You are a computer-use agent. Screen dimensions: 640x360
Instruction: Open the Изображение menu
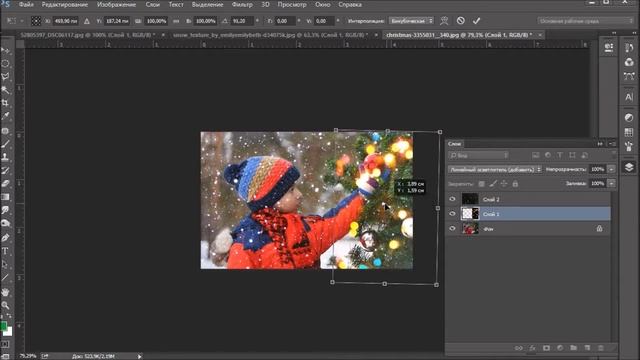[116, 4]
